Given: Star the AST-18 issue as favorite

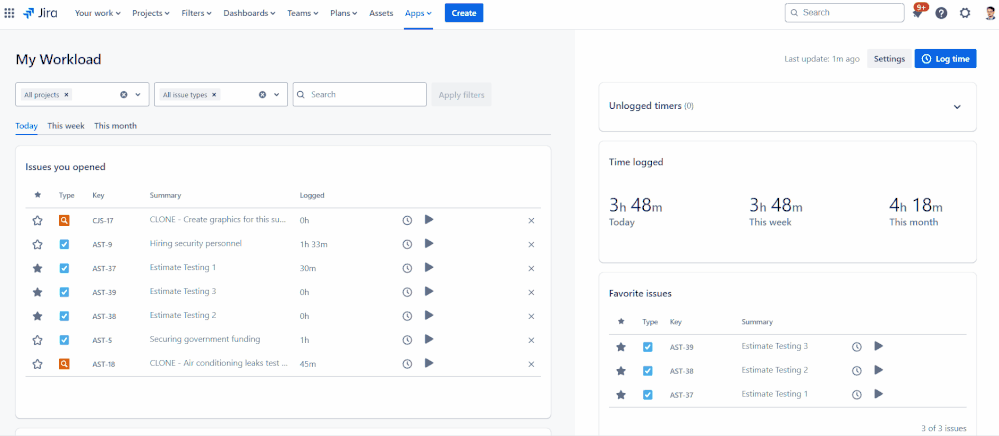Looking at the screenshot, I should (x=38, y=364).
